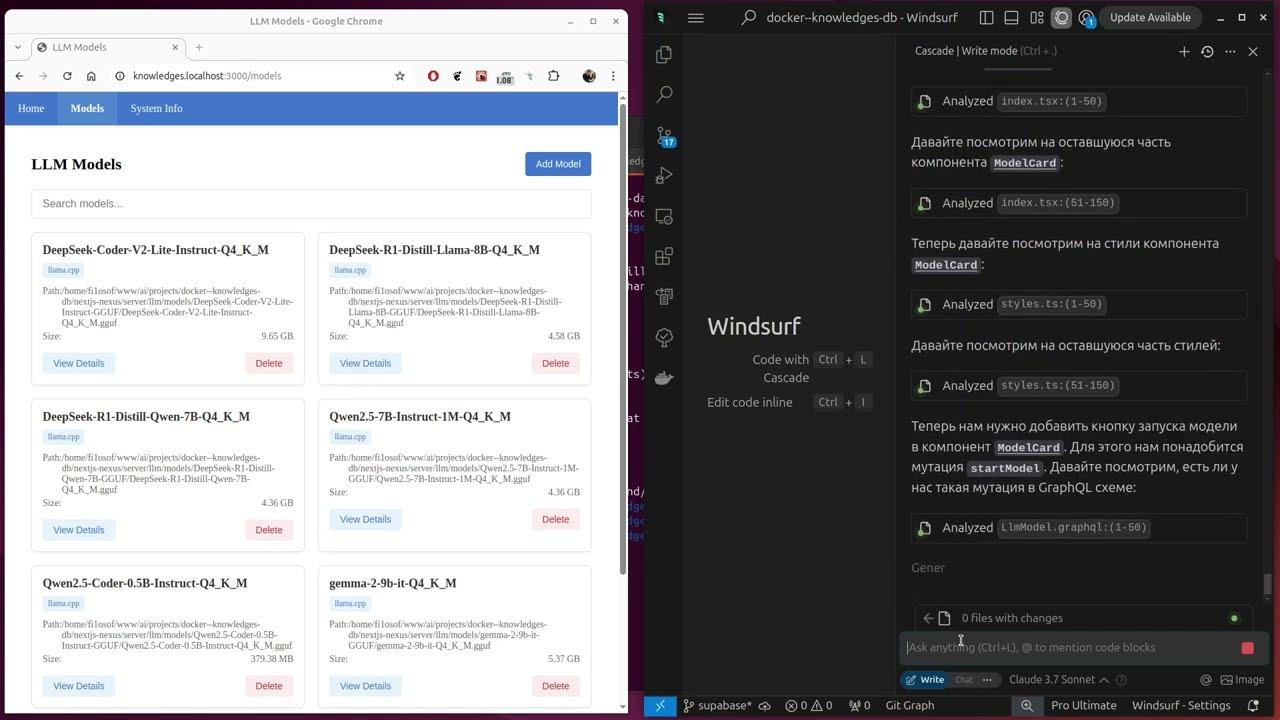Image resolution: width=1280 pixels, height=720 pixels.
Task: Close the Cascade panel
Action: (x=1253, y=51)
